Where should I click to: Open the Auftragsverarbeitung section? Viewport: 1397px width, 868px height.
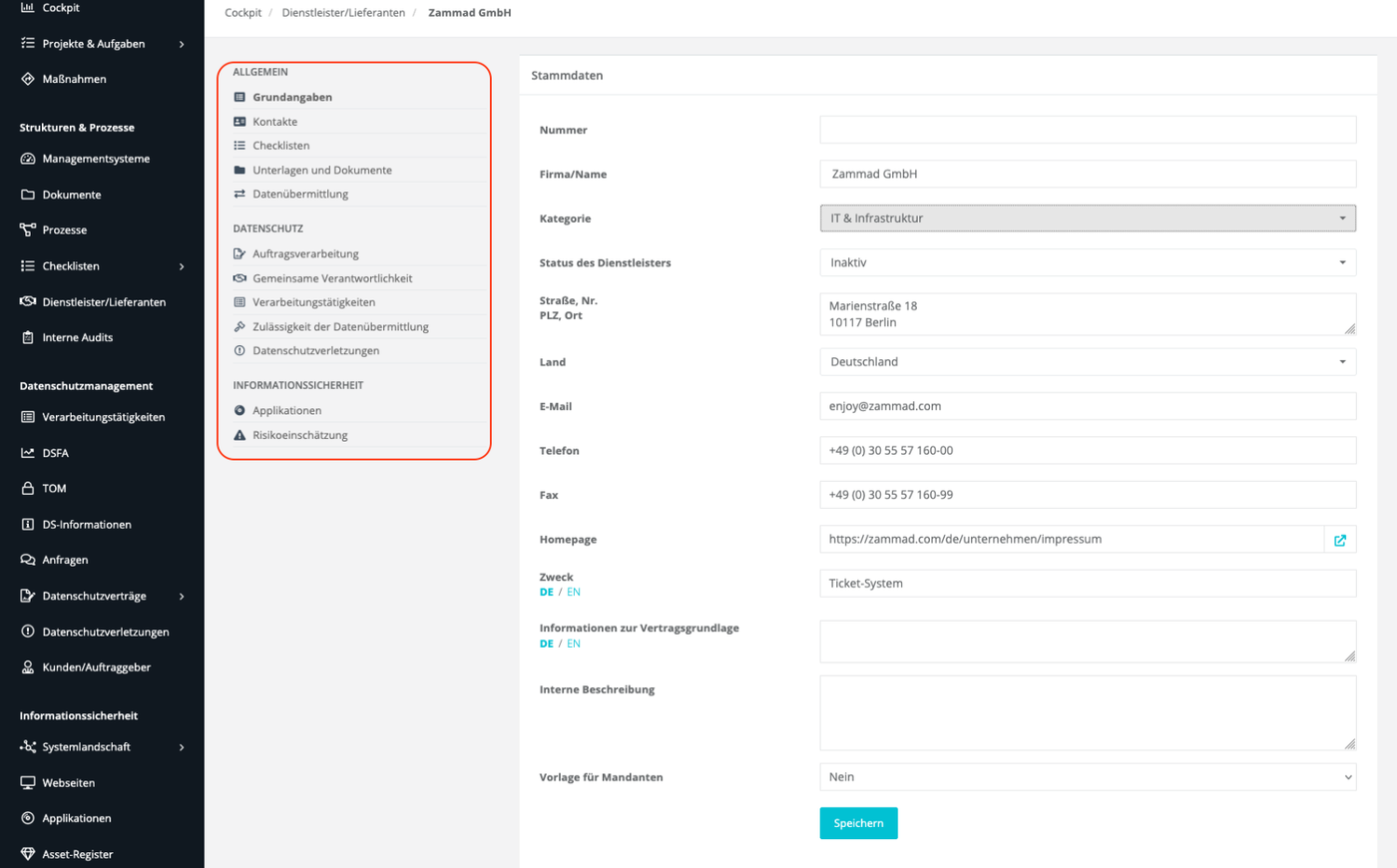305,254
